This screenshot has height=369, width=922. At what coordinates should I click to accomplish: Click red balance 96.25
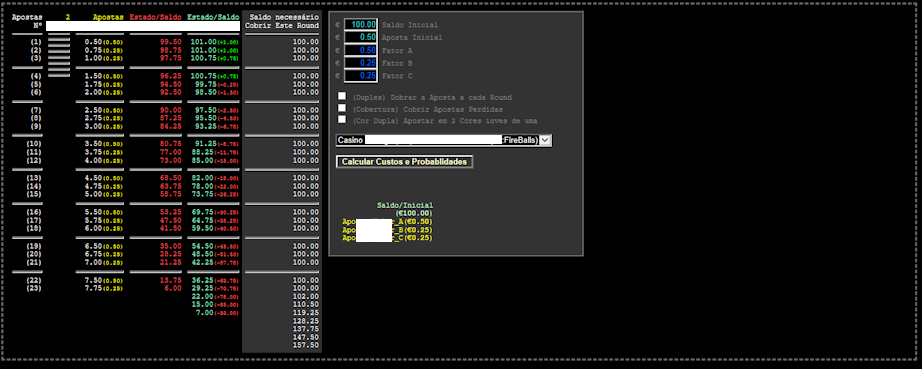[171, 76]
